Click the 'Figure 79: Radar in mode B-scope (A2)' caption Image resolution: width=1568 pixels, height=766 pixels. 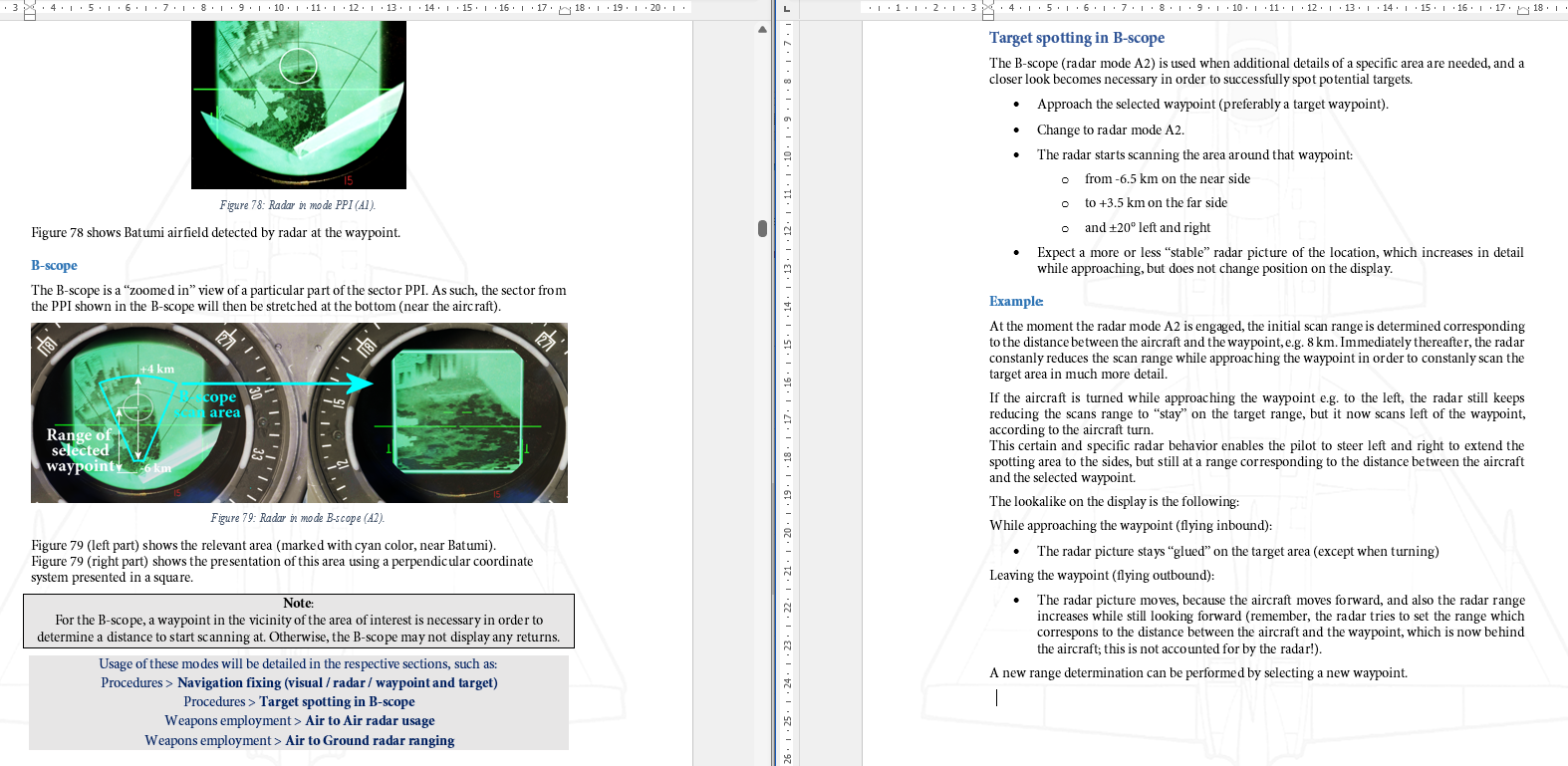click(x=297, y=518)
